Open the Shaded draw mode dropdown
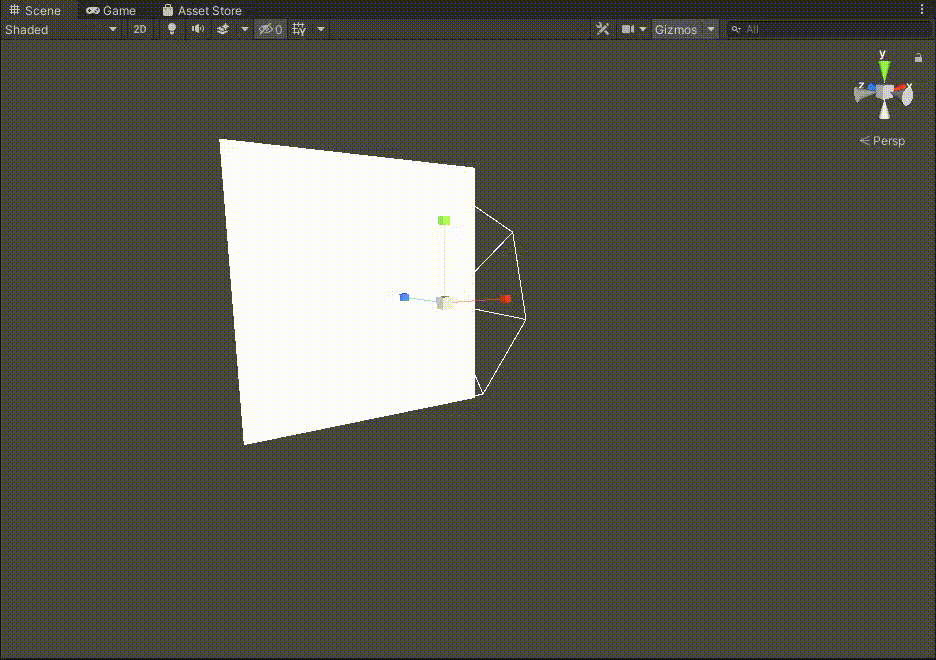Image resolution: width=936 pixels, height=660 pixels. (61, 29)
